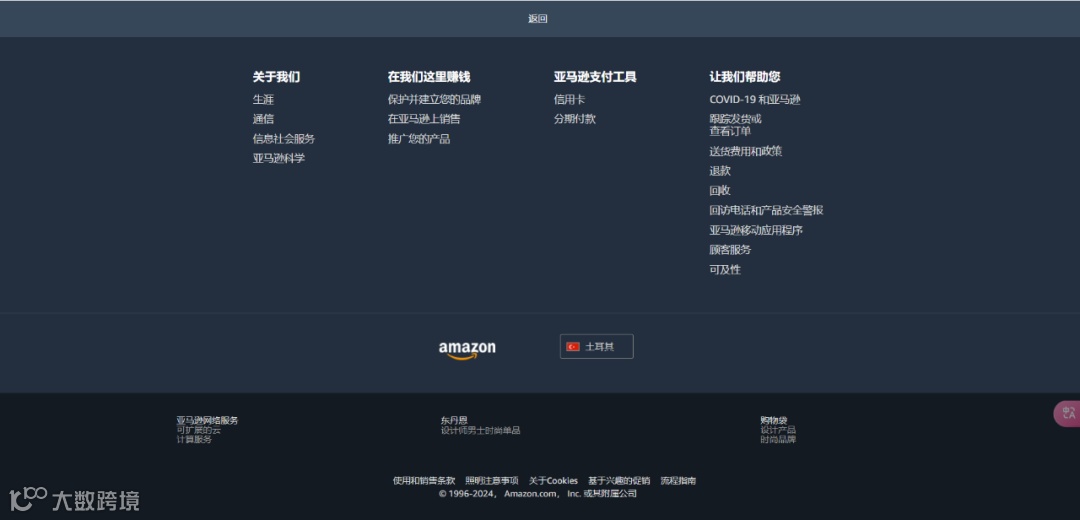Open 在亚马逊上销售 link
This screenshot has width=1080, height=520.
[x=424, y=119]
